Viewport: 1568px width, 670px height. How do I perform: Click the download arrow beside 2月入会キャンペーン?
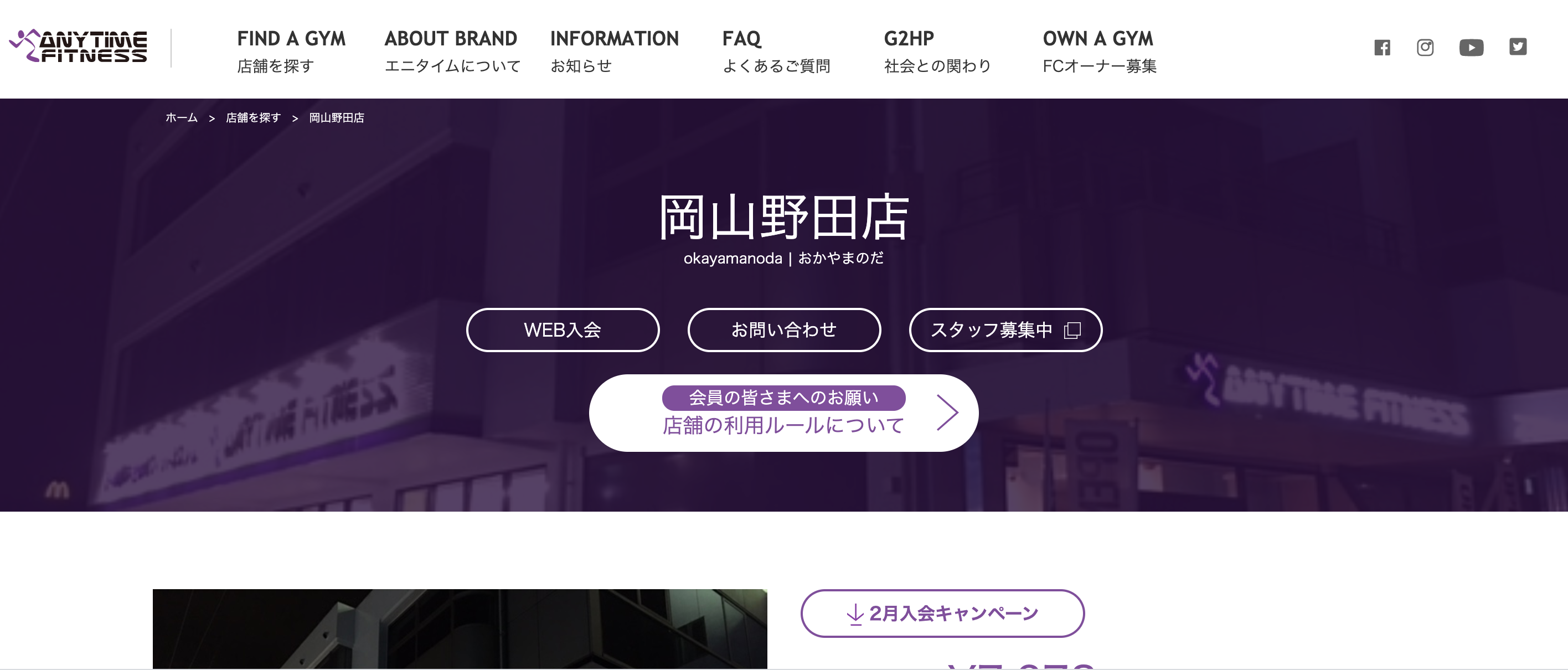tap(855, 614)
